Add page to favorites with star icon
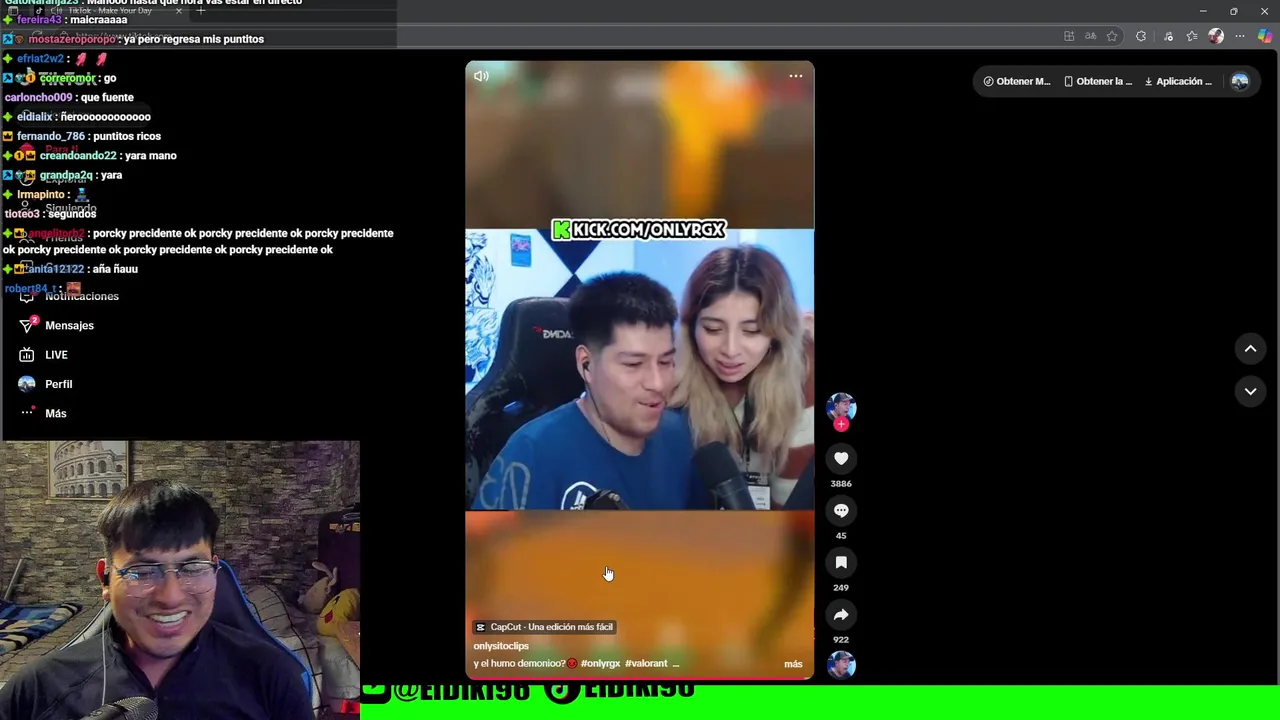 [1112, 36]
